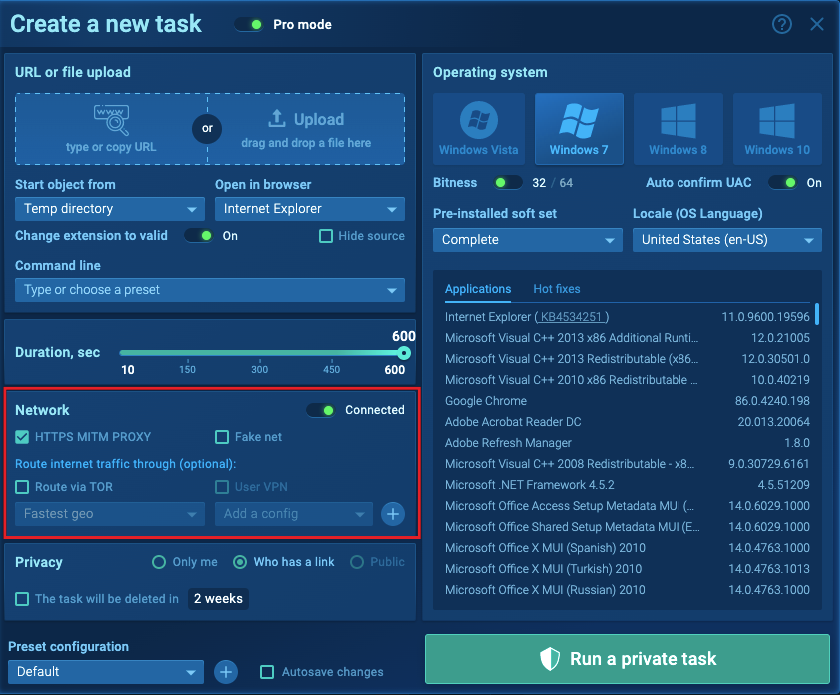Image resolution: width=840 pixels, height=695 pixels.
Task: Open Start object from Temp directory dropdown
Action: 110,209
